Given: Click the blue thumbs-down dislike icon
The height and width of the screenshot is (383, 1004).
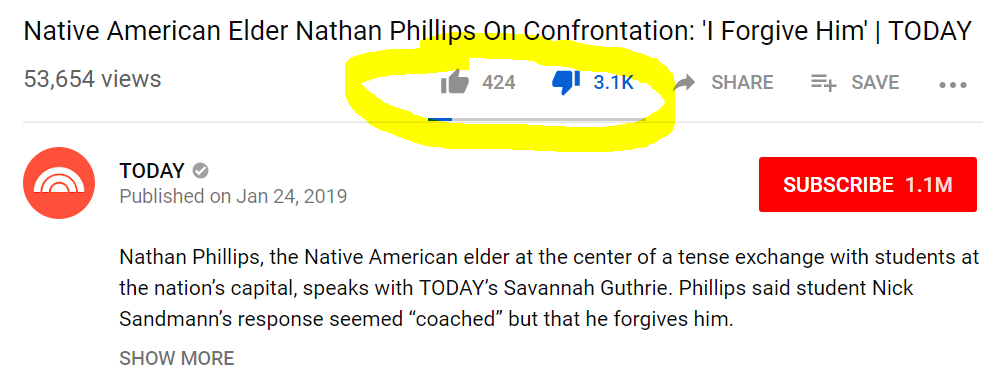Looking at the screenshot, I should click(566, 83).
